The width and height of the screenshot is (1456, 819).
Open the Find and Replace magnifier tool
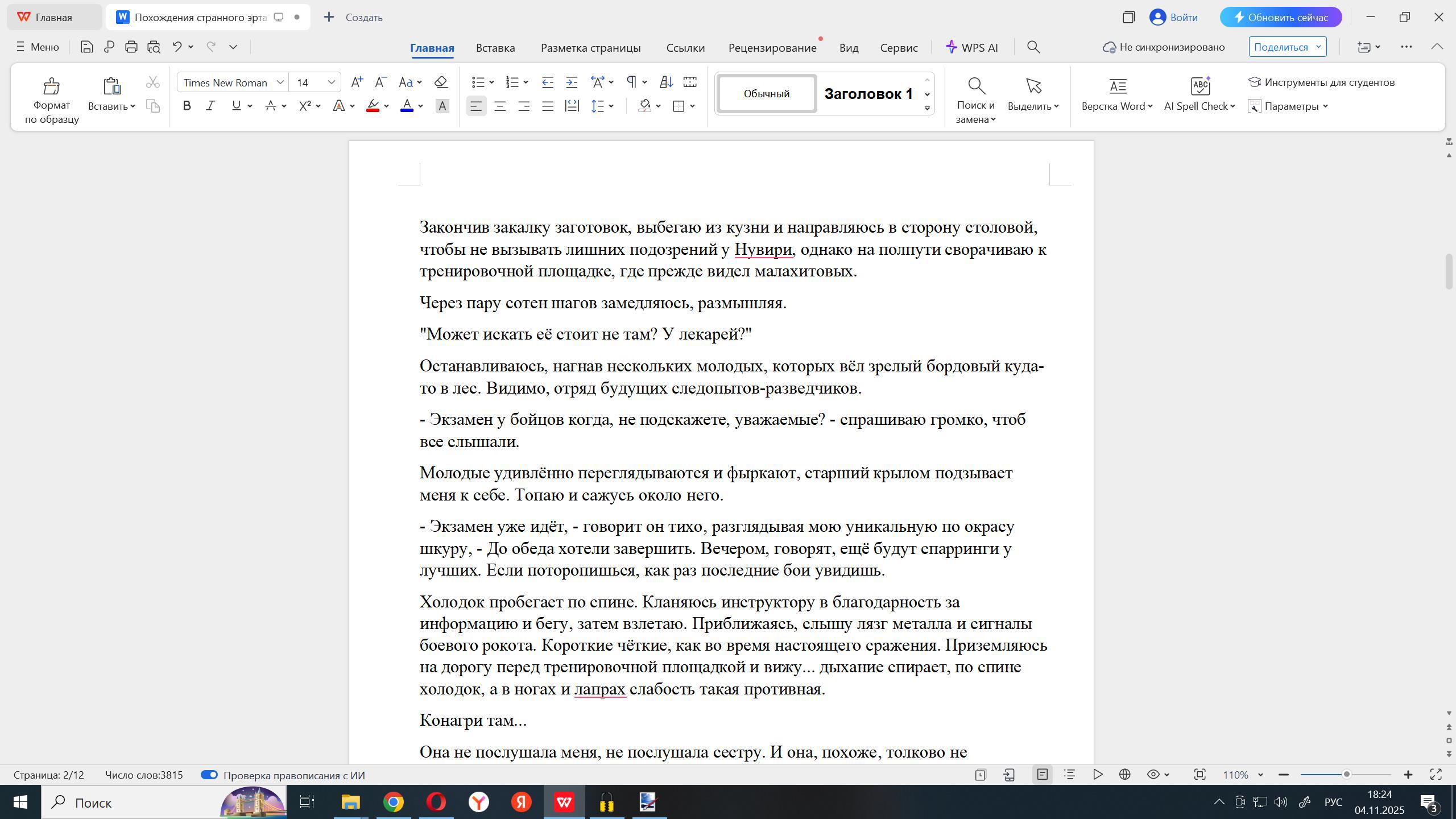976,86
